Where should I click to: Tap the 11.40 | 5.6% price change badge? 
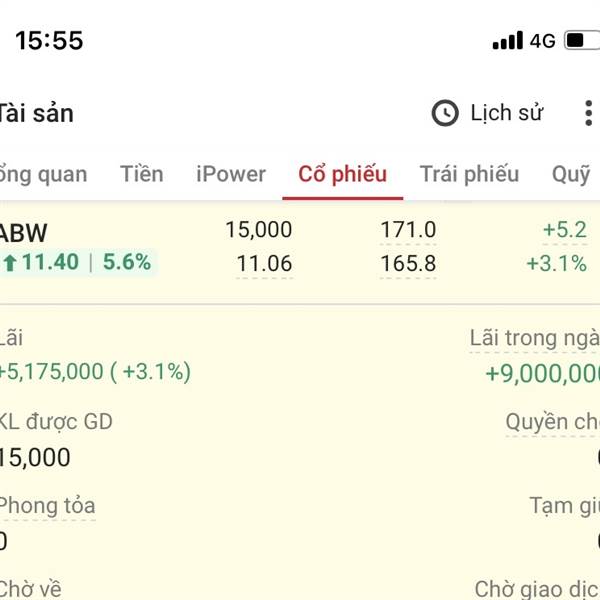coord(78,263)
